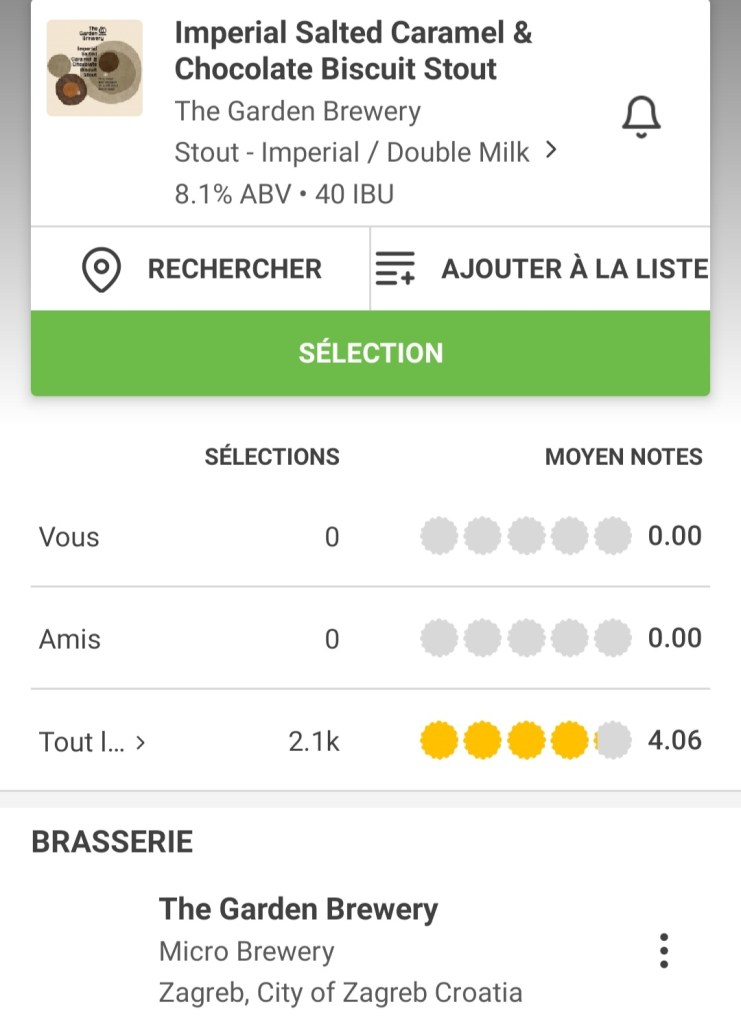Tap the notification bell icon
Viewport: 741px width, 1024px height.
pyautogui.click(x=641, y=119)
